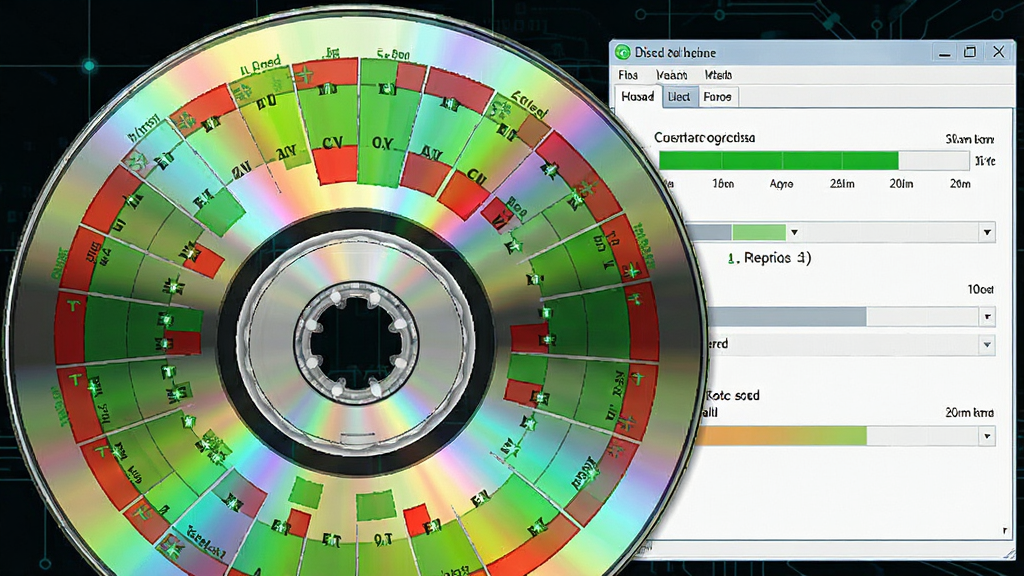Click the red 'CV' sector on the disc
This screenshot has width=1024, height=576.
pos(335,163)
